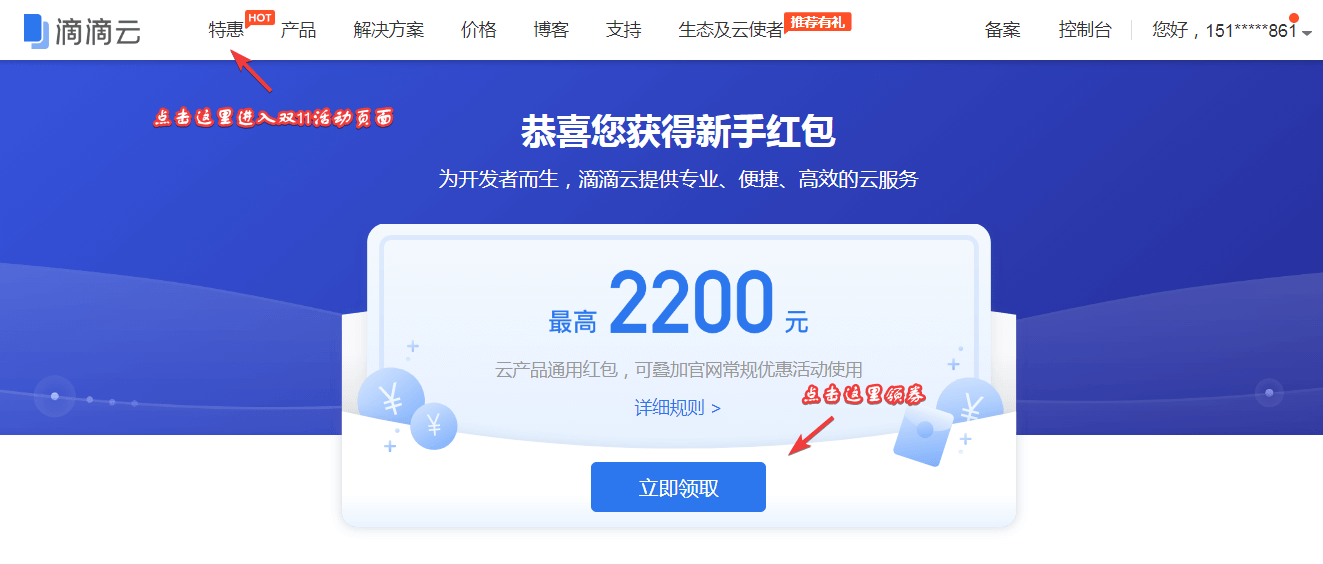This screenshot has height=564, width=1323.
Task: Open the 控制台 link
Action: pos(1085,30)
